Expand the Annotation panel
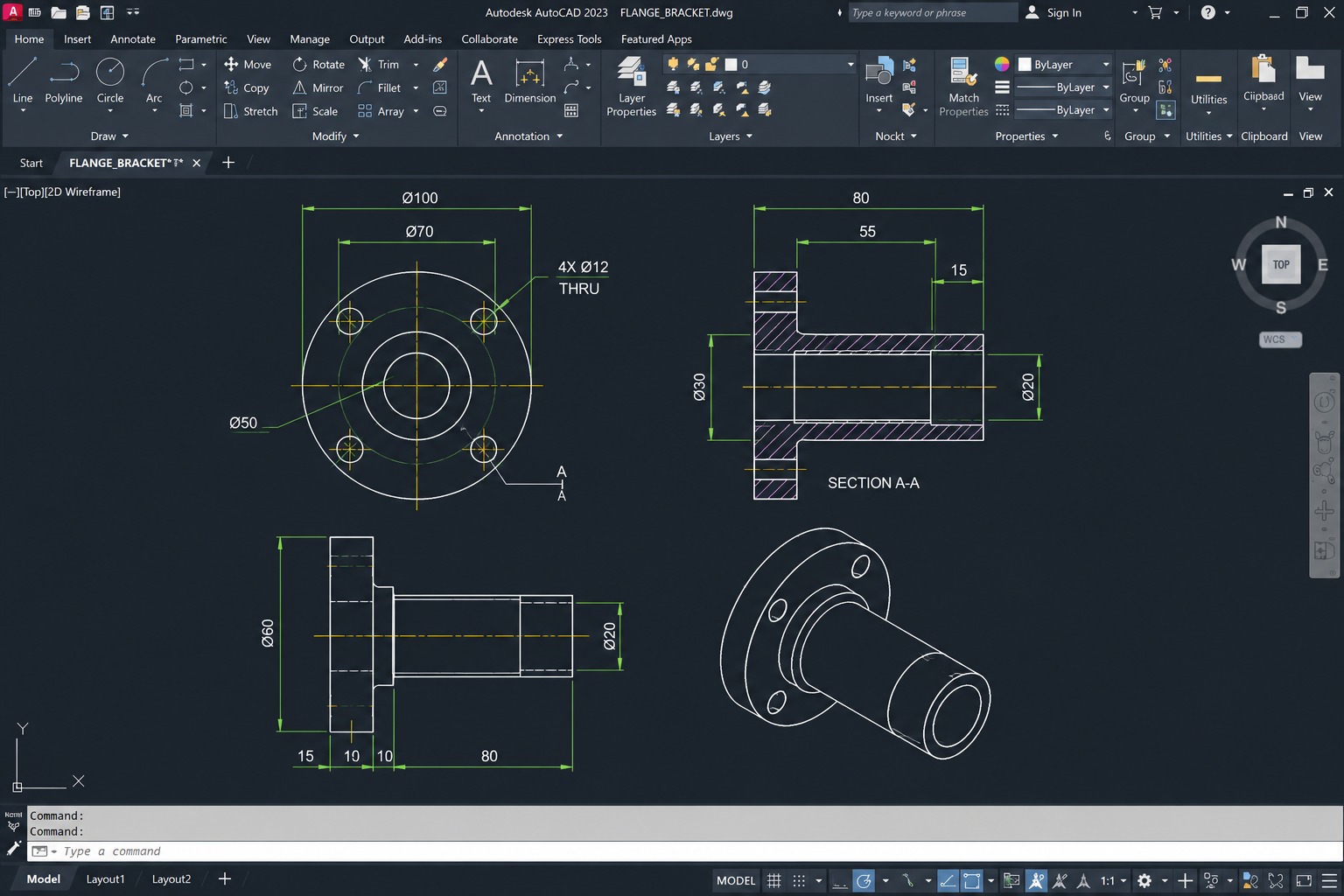This screenshot has width=1344, height=896. pos(528,136)
